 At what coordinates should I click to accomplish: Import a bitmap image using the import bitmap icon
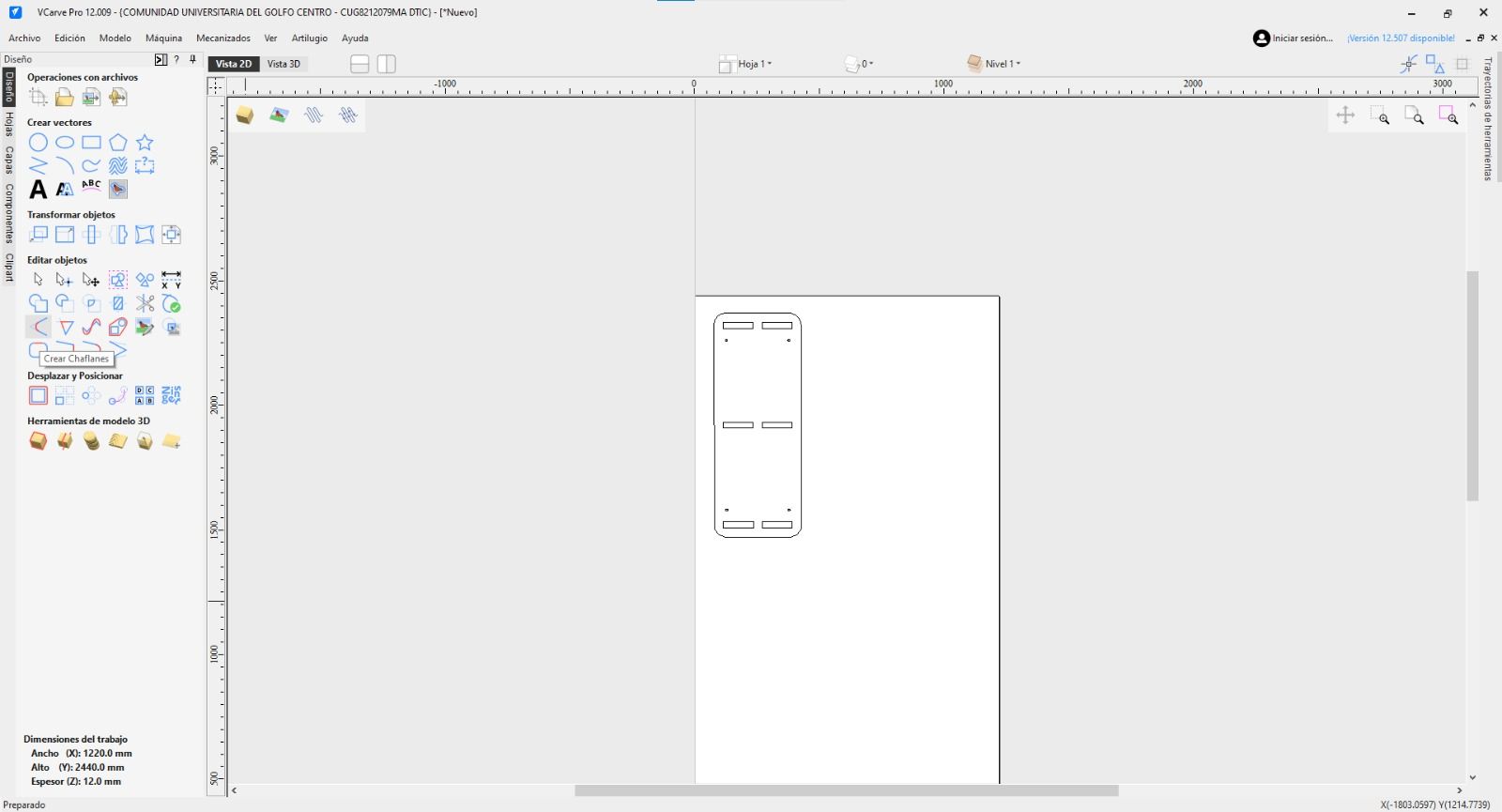(91, 97)
